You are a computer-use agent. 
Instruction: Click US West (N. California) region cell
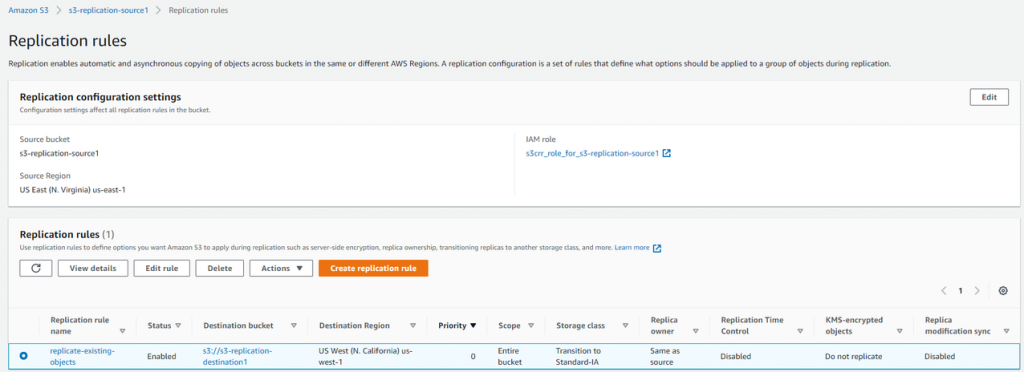[x=366, y=356]
